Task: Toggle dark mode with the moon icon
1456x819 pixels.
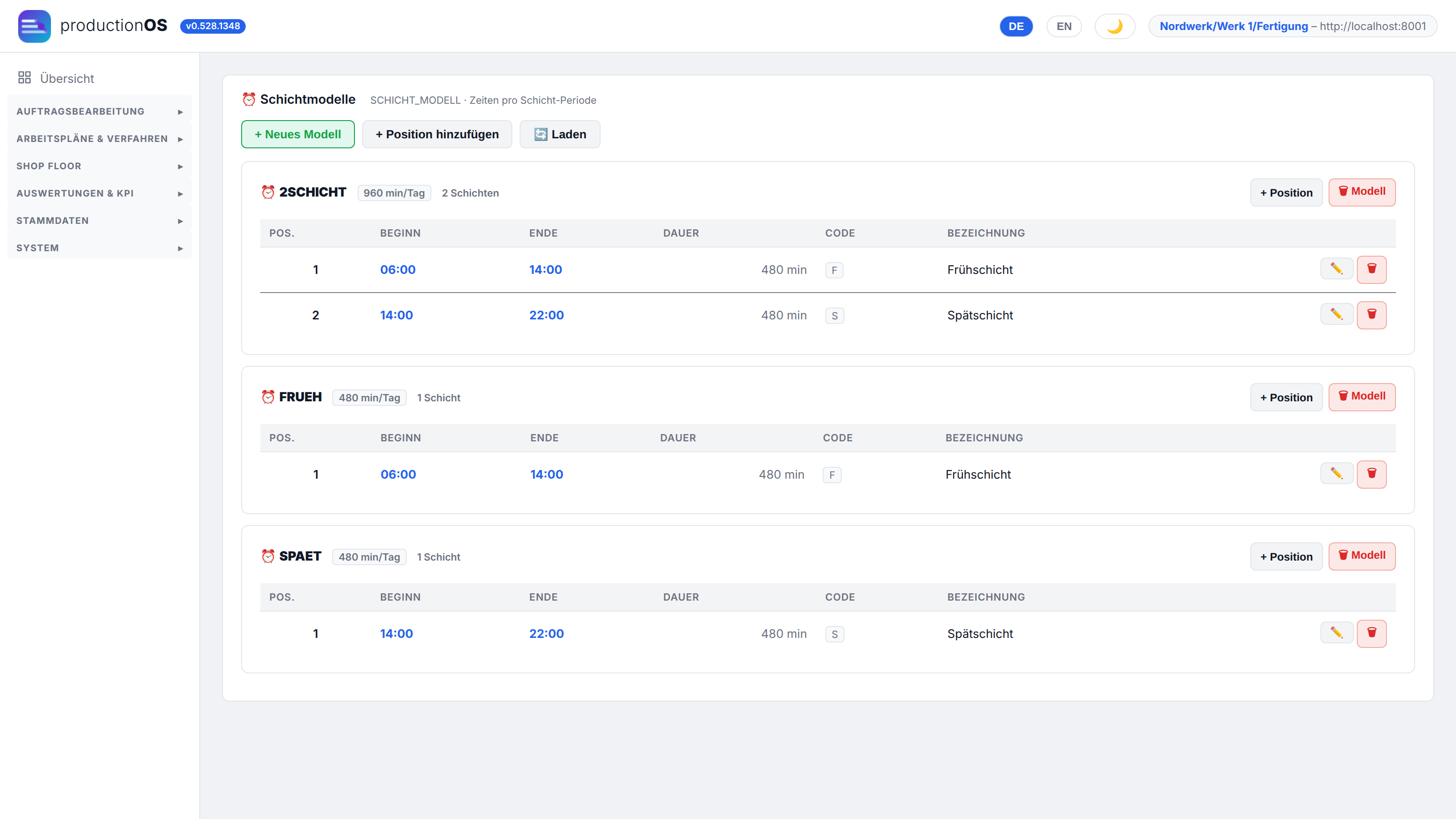Action: 1115,26
